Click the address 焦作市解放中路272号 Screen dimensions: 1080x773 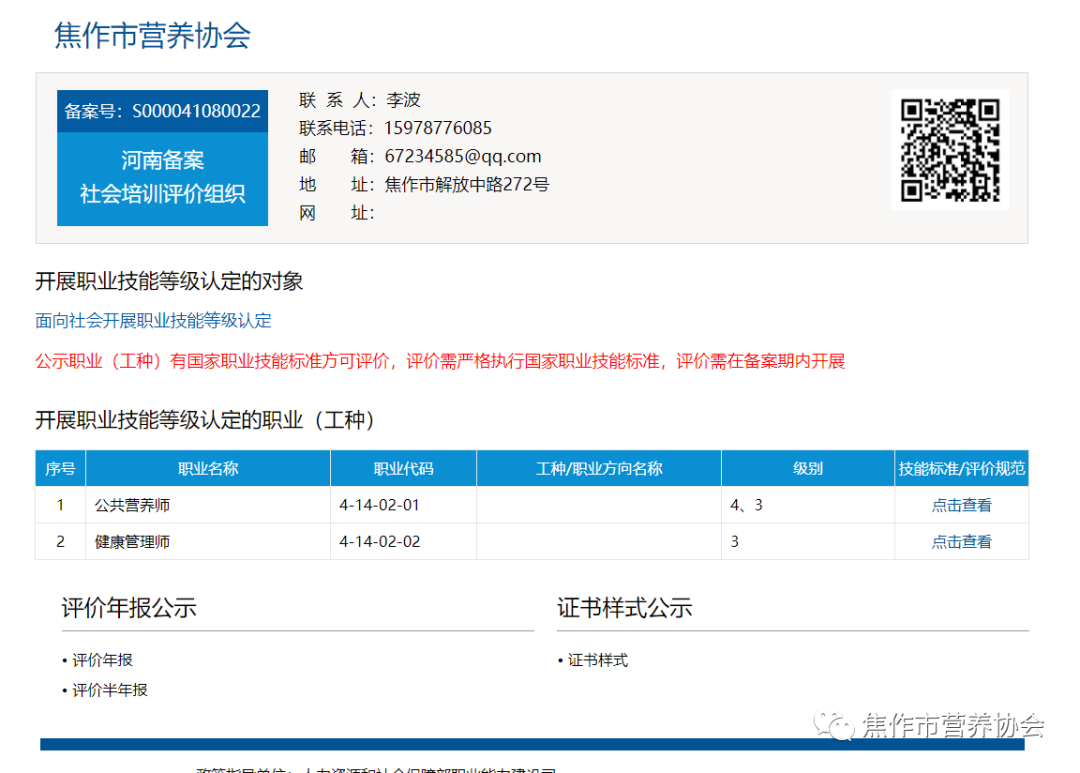click(x=467, y=185)
